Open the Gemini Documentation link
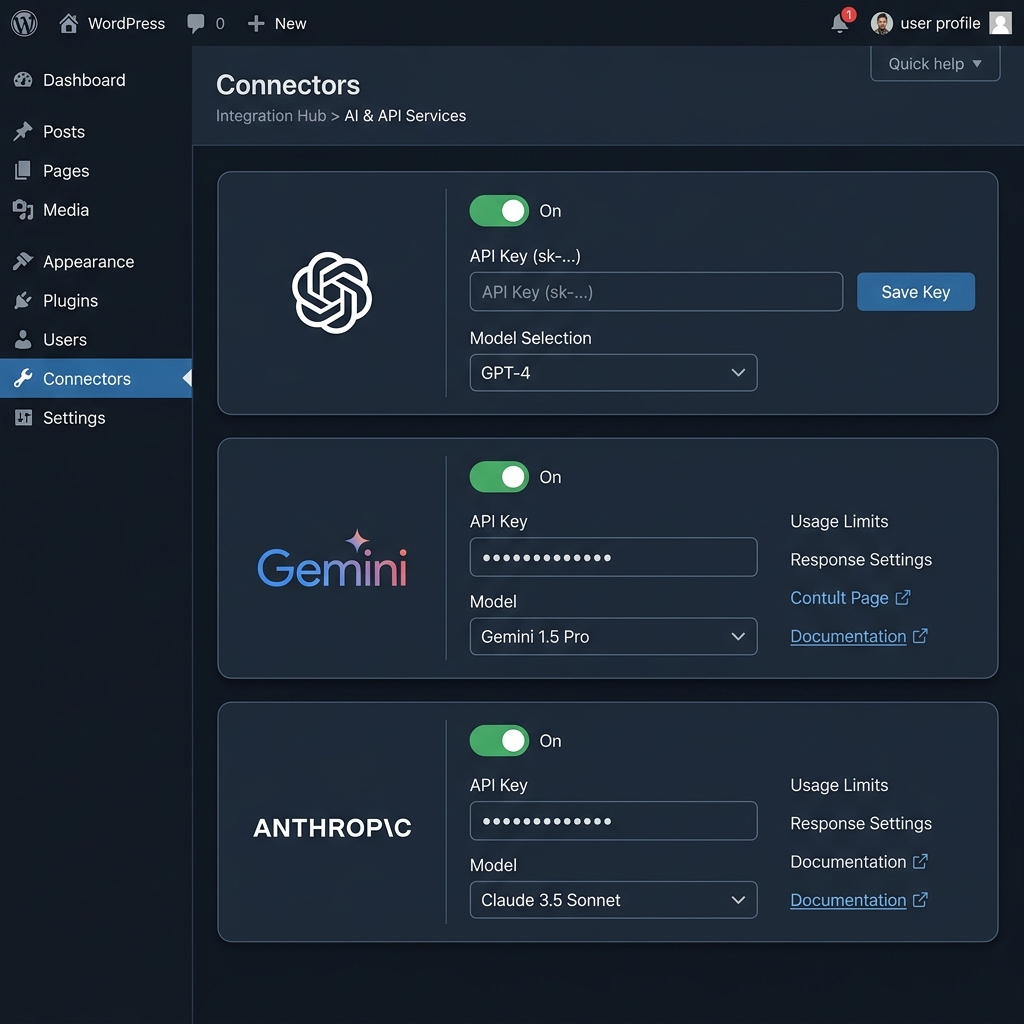The width and height of the screenshot is (1024, 1024). click(848, 636)
